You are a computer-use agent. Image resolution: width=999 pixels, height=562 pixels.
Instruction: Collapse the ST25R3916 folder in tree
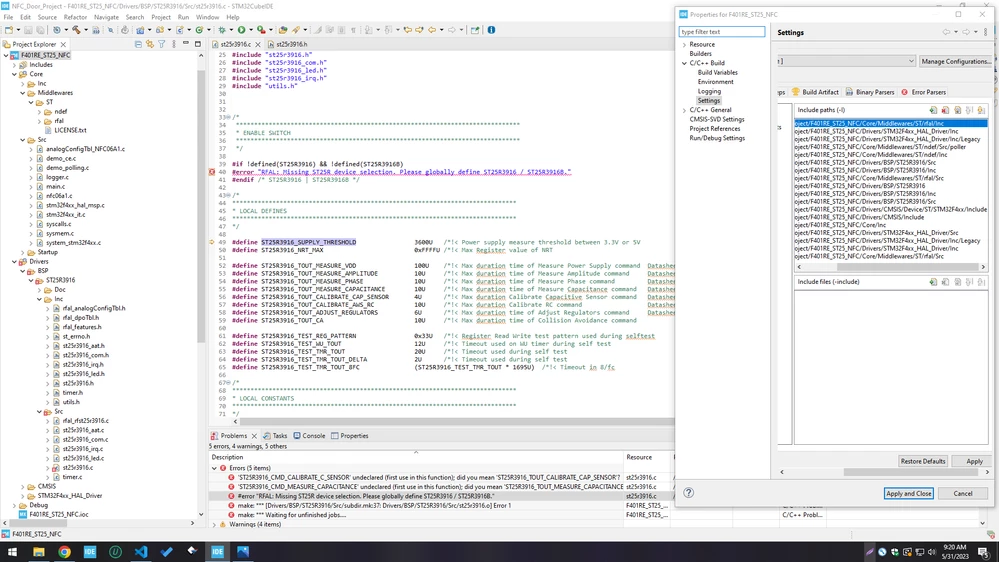pyautogui.click(x=31, y=280)
